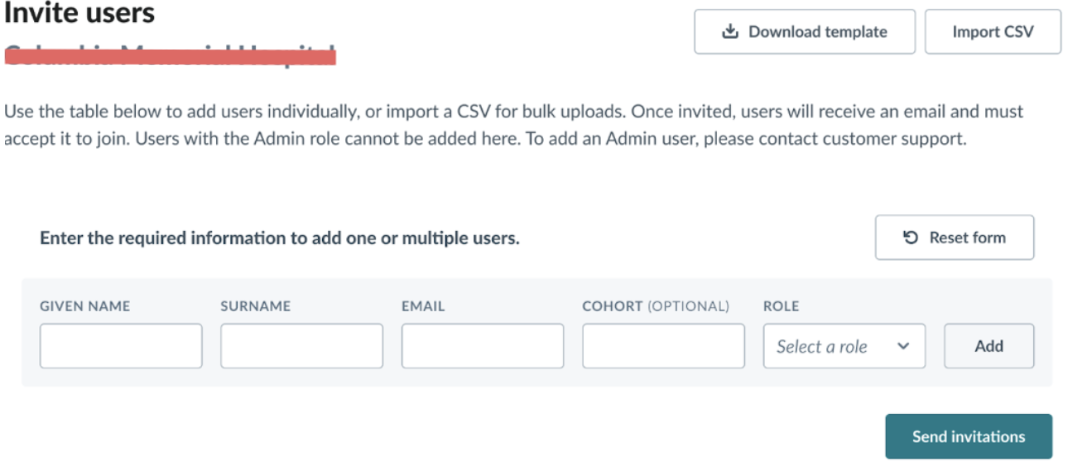The width and height of the screenshot is (1068, 468).
Task: Click the 'Enter the required information' instruction text
Action: point(279,238)
